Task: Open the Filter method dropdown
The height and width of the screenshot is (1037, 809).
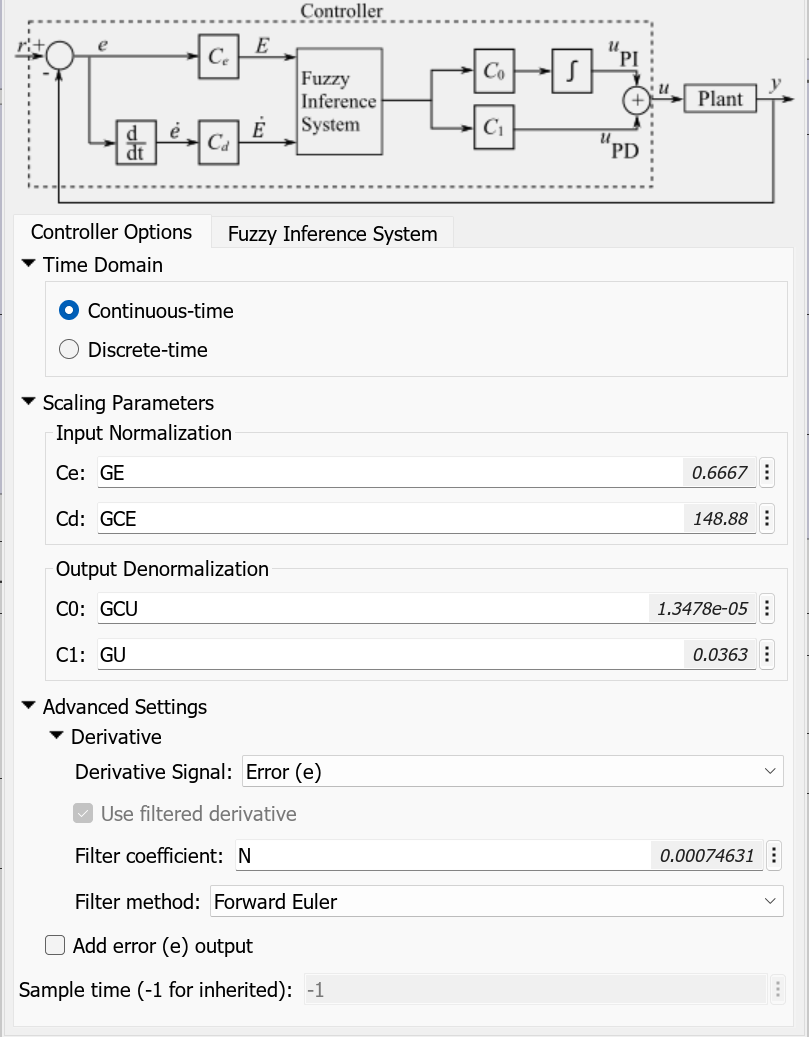Action: coord(496,902)
